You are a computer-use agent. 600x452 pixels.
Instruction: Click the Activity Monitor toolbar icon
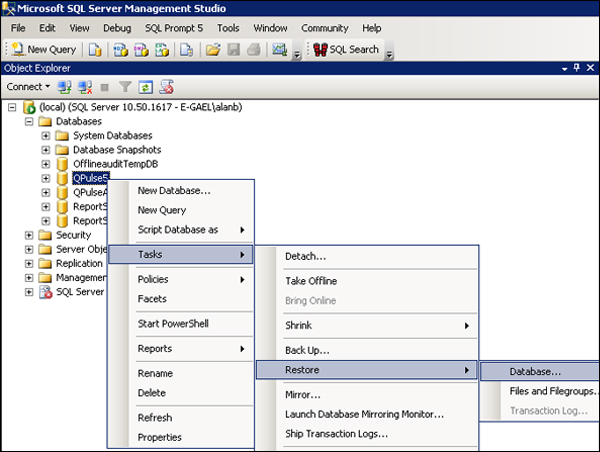tap(279, 49)
